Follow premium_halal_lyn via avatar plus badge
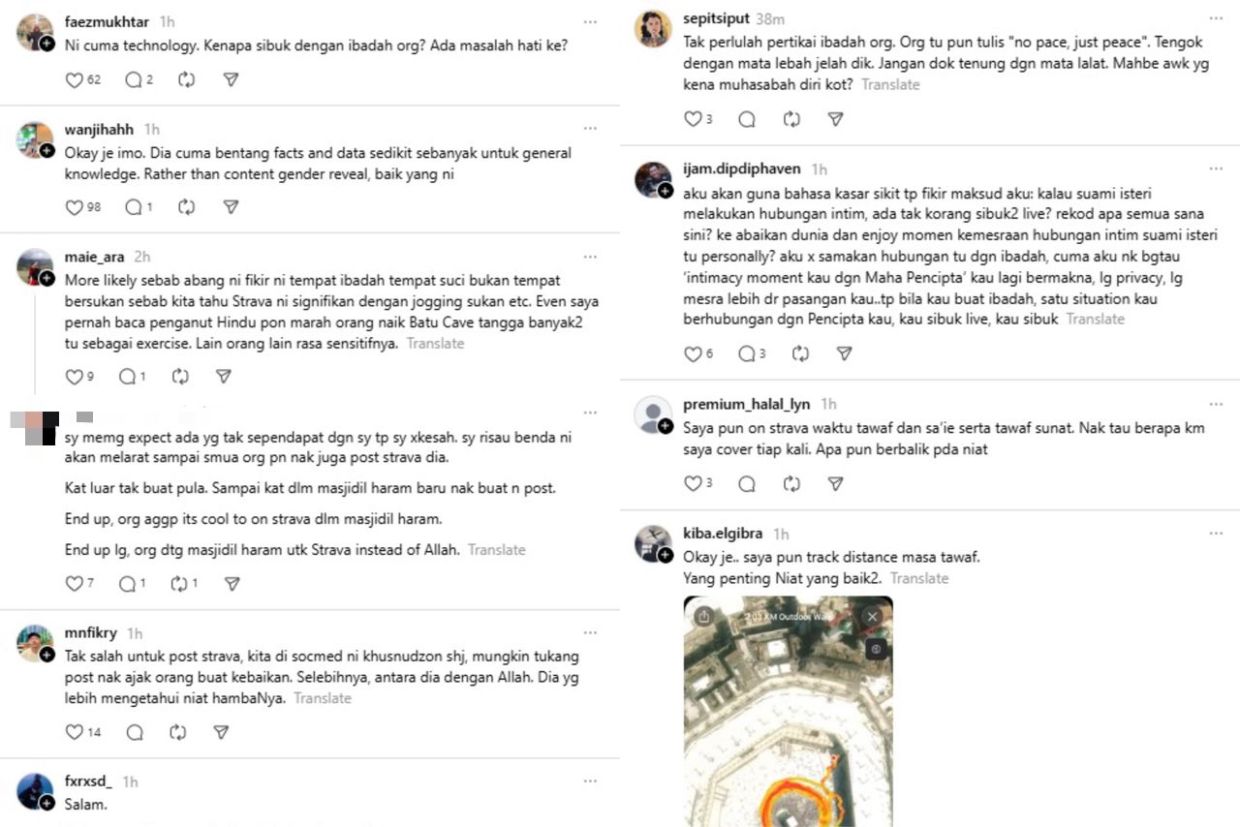1240x827 pixels. coord(665,427)
